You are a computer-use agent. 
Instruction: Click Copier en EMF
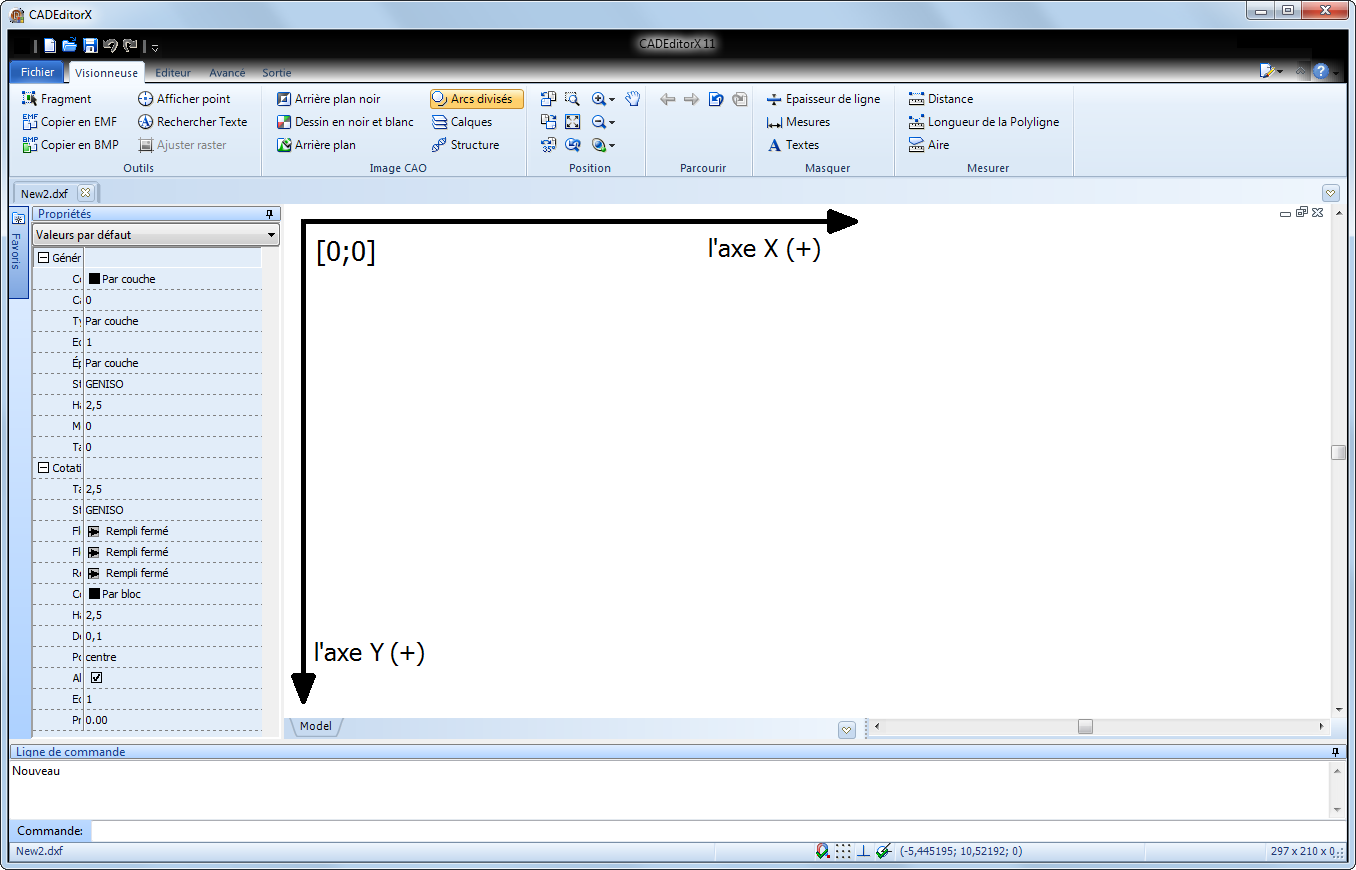69,122
